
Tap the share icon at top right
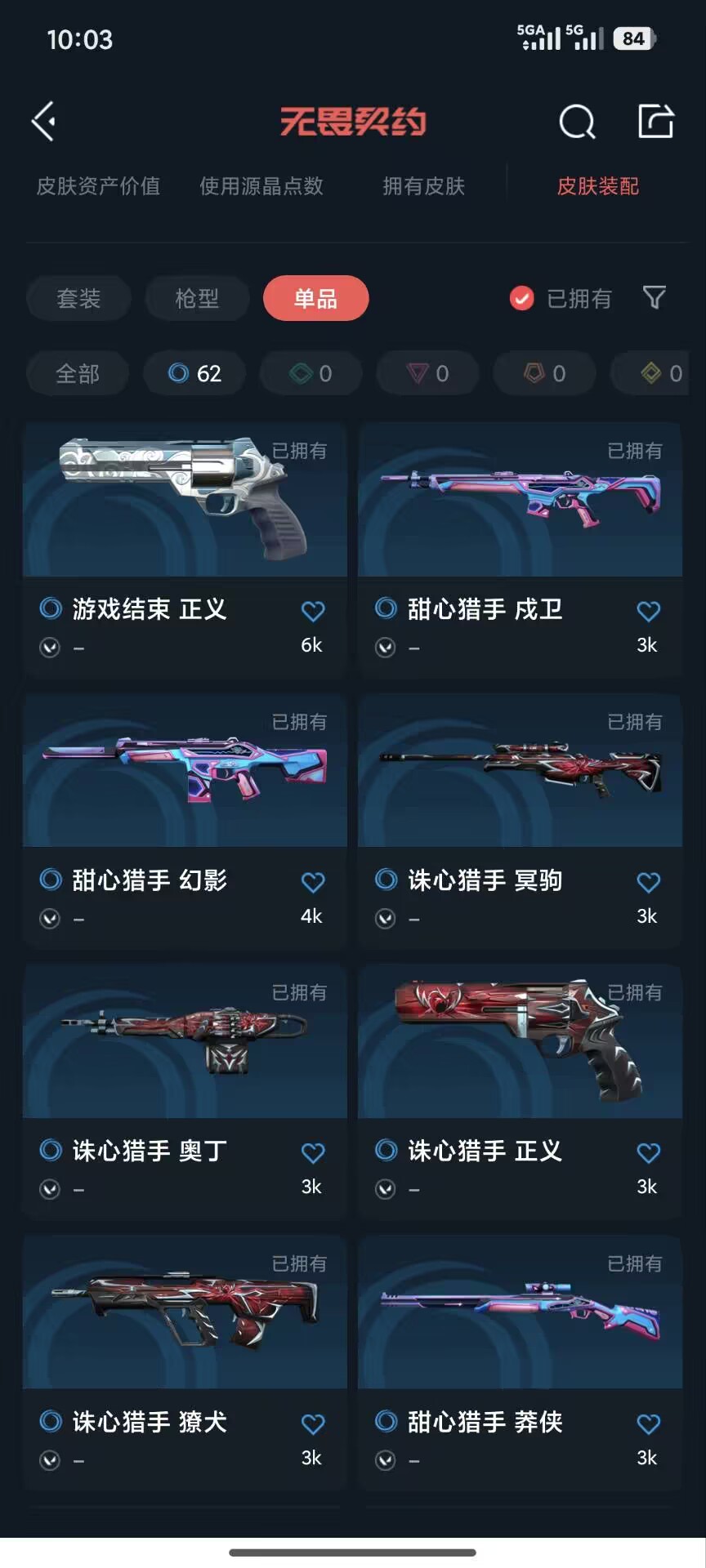(x=655, y=121)
